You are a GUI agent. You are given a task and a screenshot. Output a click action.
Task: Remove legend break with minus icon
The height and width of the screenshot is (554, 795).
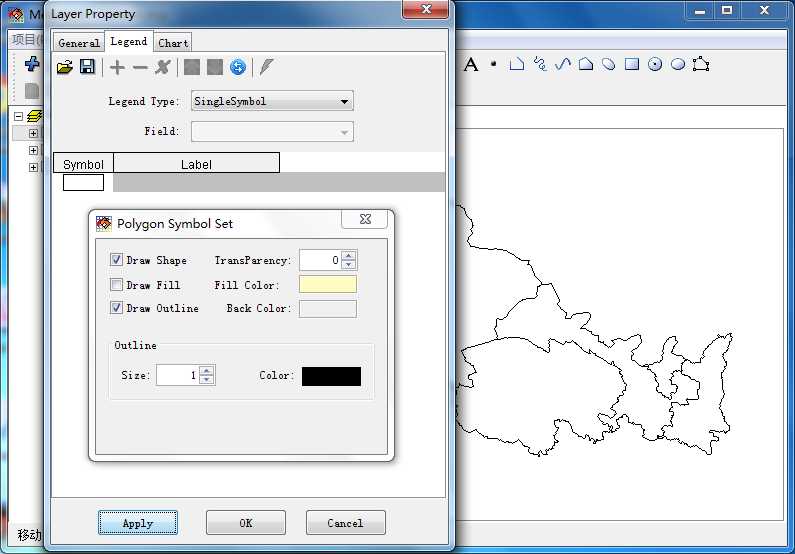(x=140, y=67)
